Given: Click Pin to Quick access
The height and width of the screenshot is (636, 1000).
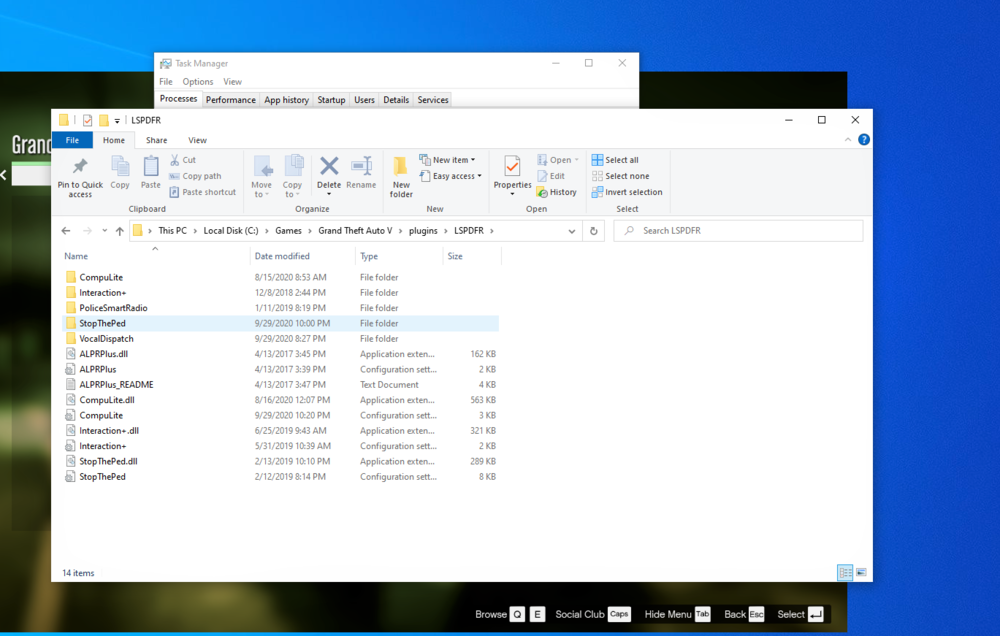Looking at the screenshot, I should [x=80, y=172].
